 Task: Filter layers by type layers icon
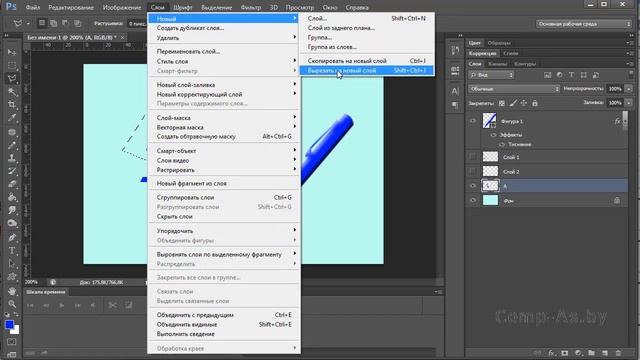tap(571, 75)
